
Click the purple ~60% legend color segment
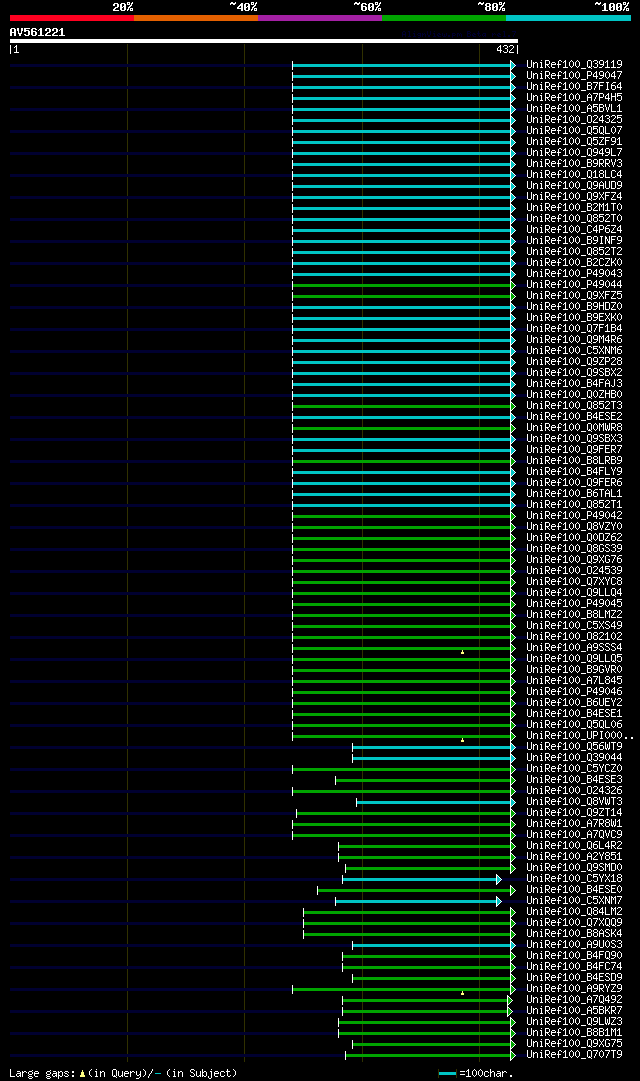tap(320, 18)
